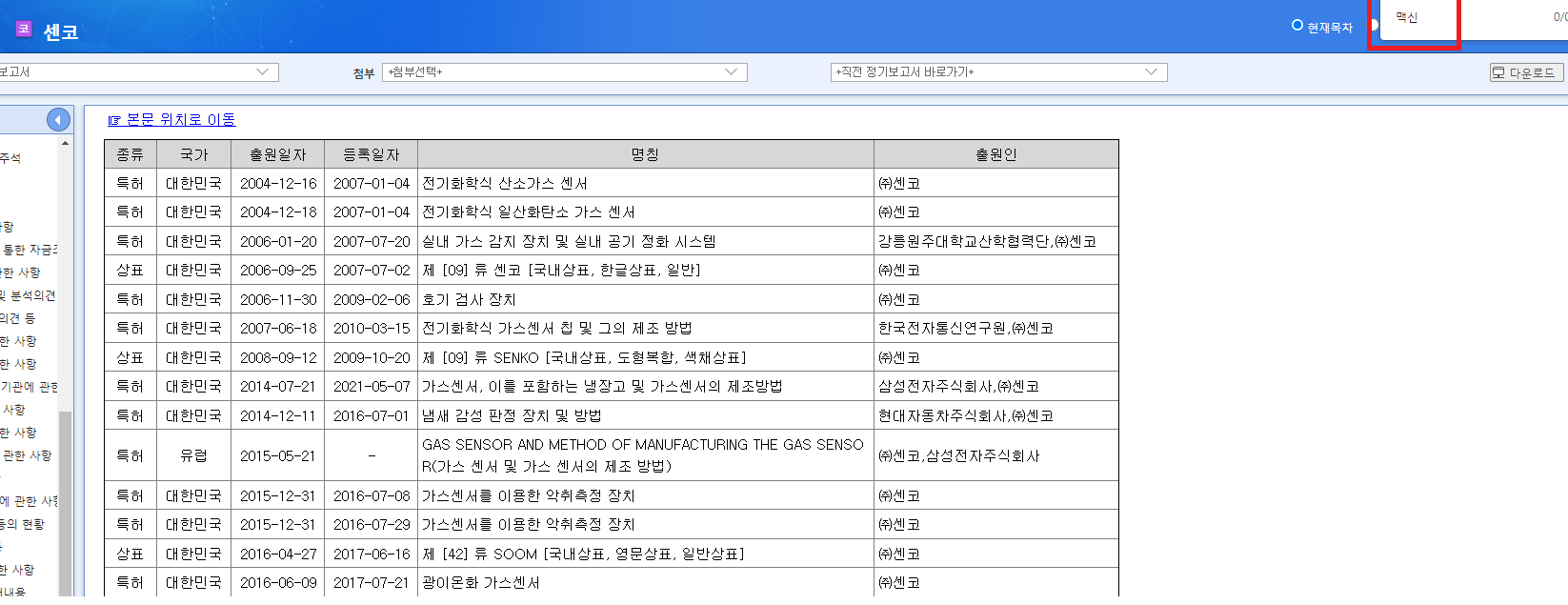Collapse the sidebar with the round arrow button
1568x605 pixels.
coord(58,119)
